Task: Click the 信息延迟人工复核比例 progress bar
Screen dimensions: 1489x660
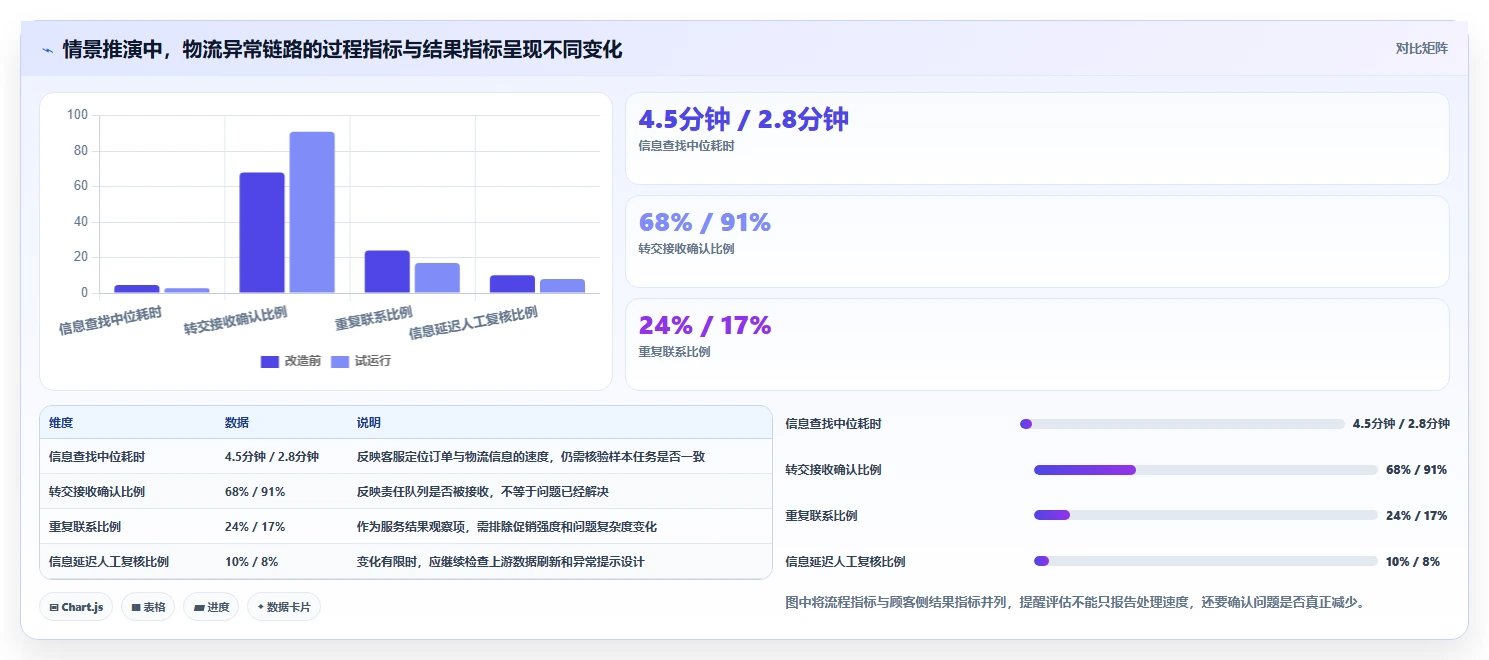Action: click(1206, 562)
